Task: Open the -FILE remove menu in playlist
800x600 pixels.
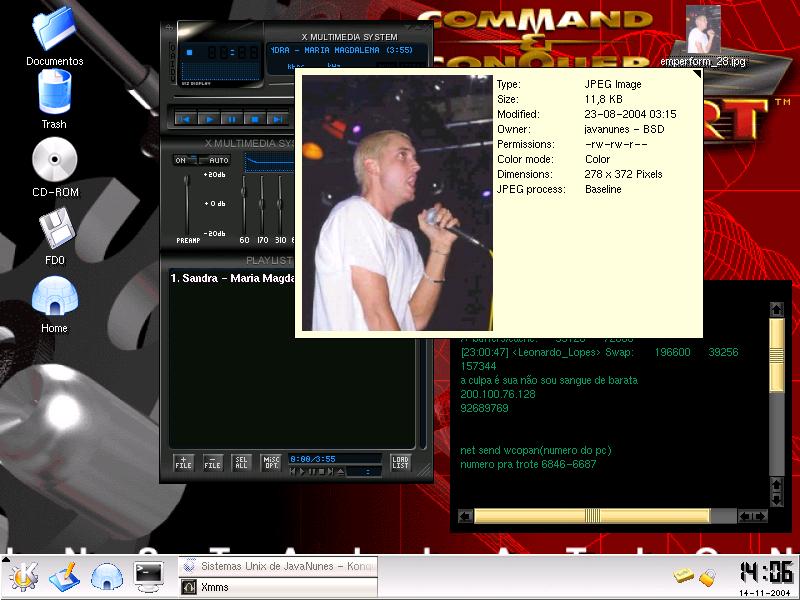Action: point(212,462)
